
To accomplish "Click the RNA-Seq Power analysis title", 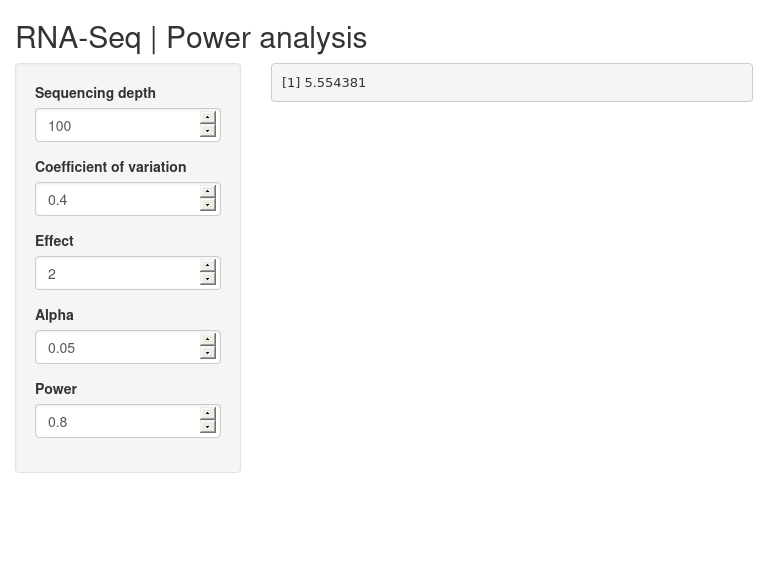I will point(191,38).
